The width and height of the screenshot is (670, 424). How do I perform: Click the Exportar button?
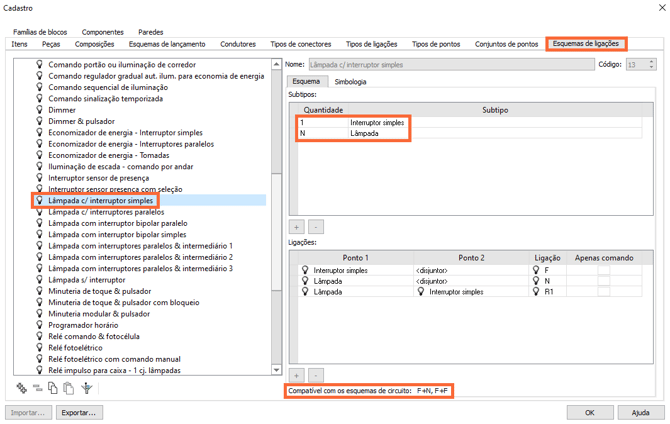[x=78, y=412]
